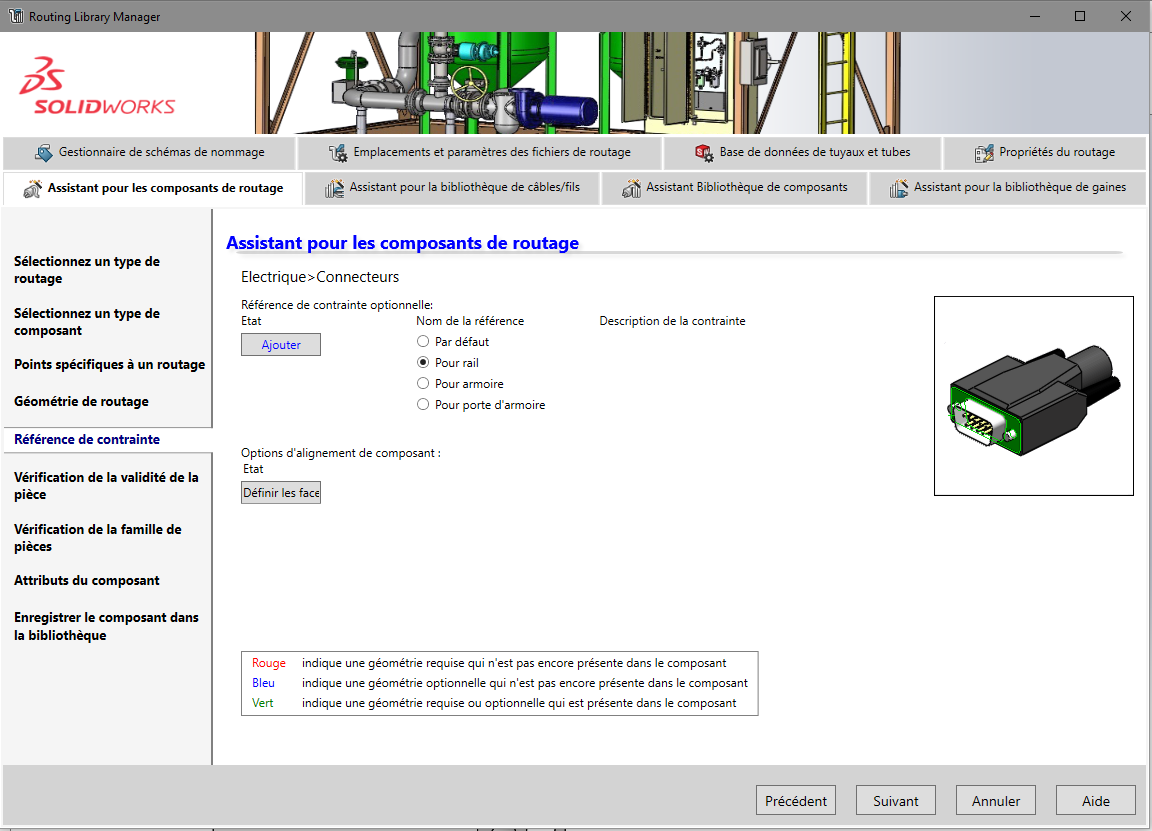Switch to Assistant pour la bibliothèque de câbles/fils

[x=453, y=188]
